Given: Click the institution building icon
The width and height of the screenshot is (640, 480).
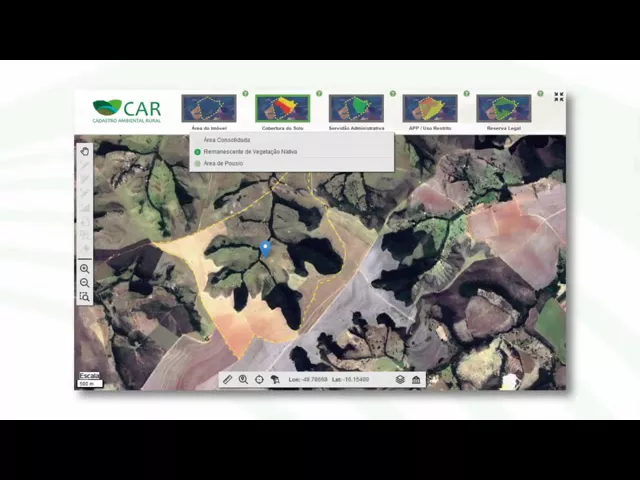Looking at the screenshot, I should click(416, 380).
